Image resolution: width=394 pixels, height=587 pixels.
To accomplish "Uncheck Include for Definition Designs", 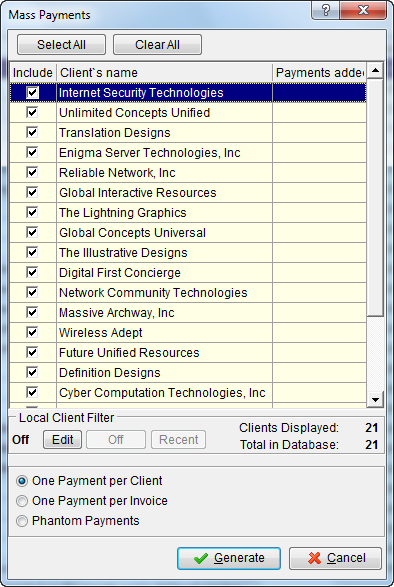I will pyautogui.click(x=32, y=372).
